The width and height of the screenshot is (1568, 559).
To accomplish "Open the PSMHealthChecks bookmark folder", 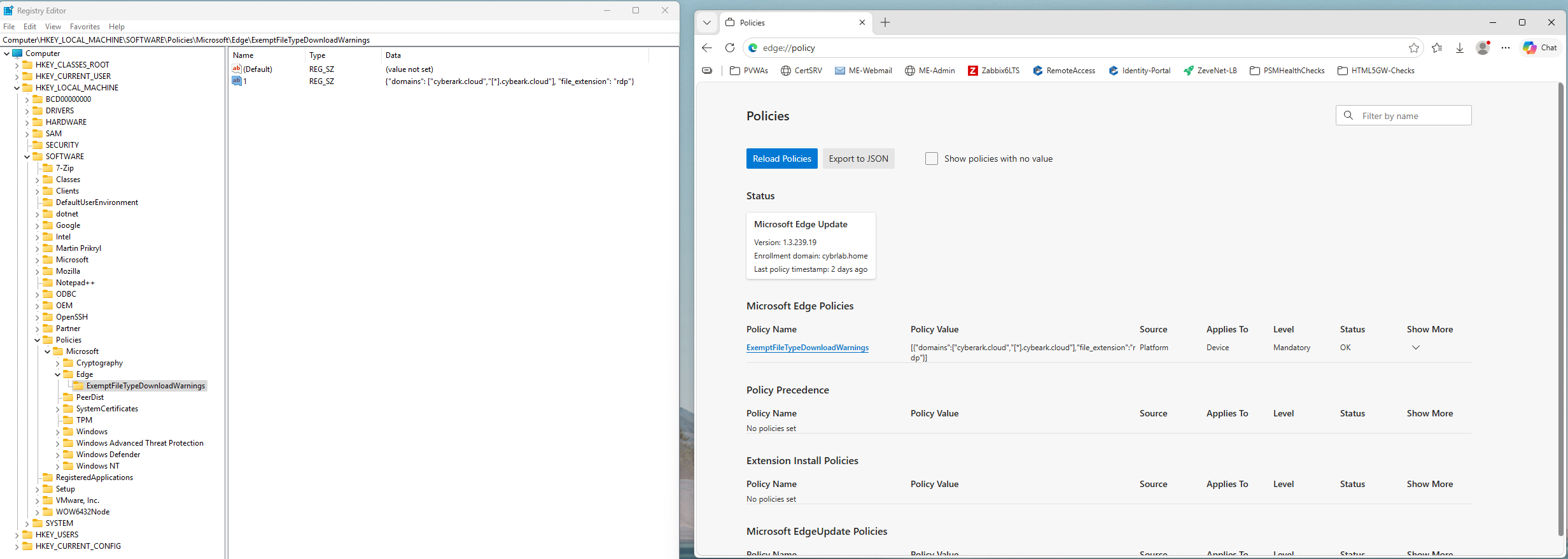I will [x=1287, y=71].
